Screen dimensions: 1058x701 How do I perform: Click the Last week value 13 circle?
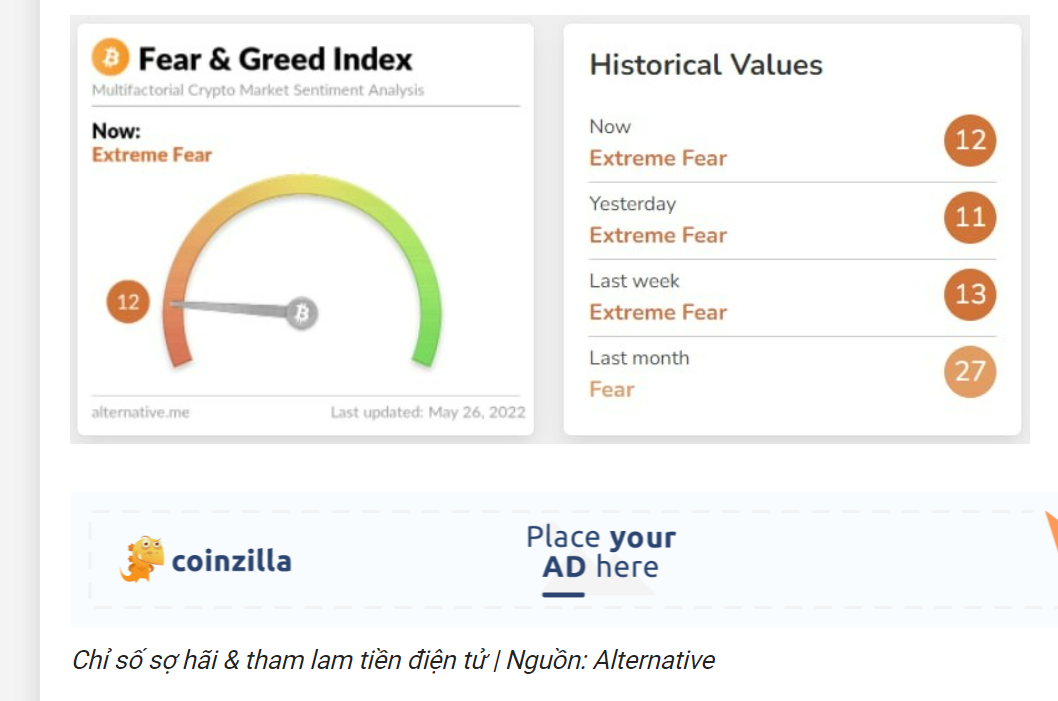[970, 294]
